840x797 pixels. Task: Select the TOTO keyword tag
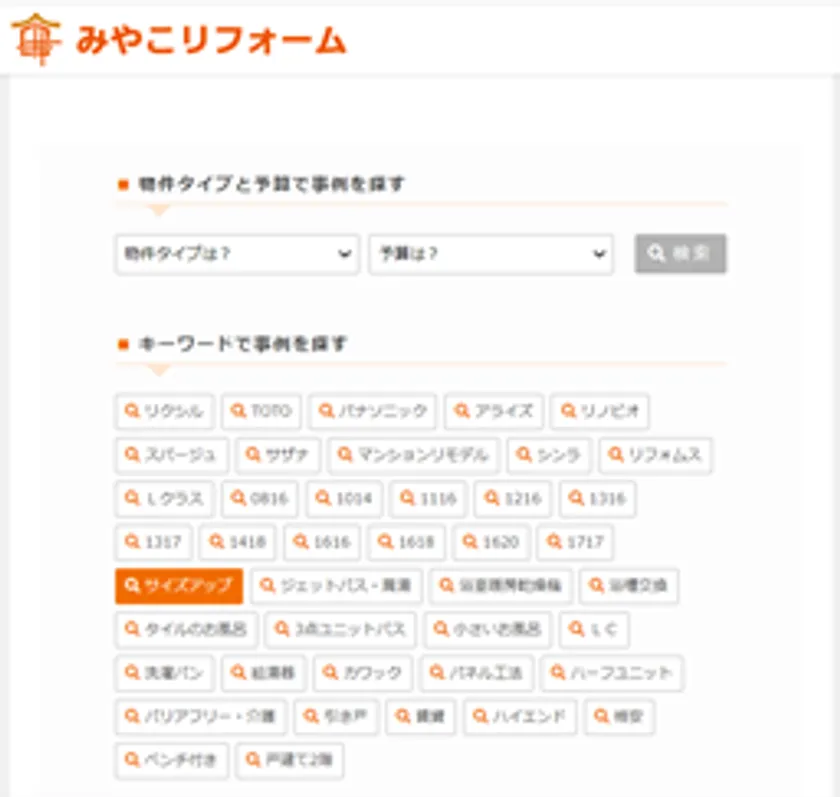[x=261, y=411]
